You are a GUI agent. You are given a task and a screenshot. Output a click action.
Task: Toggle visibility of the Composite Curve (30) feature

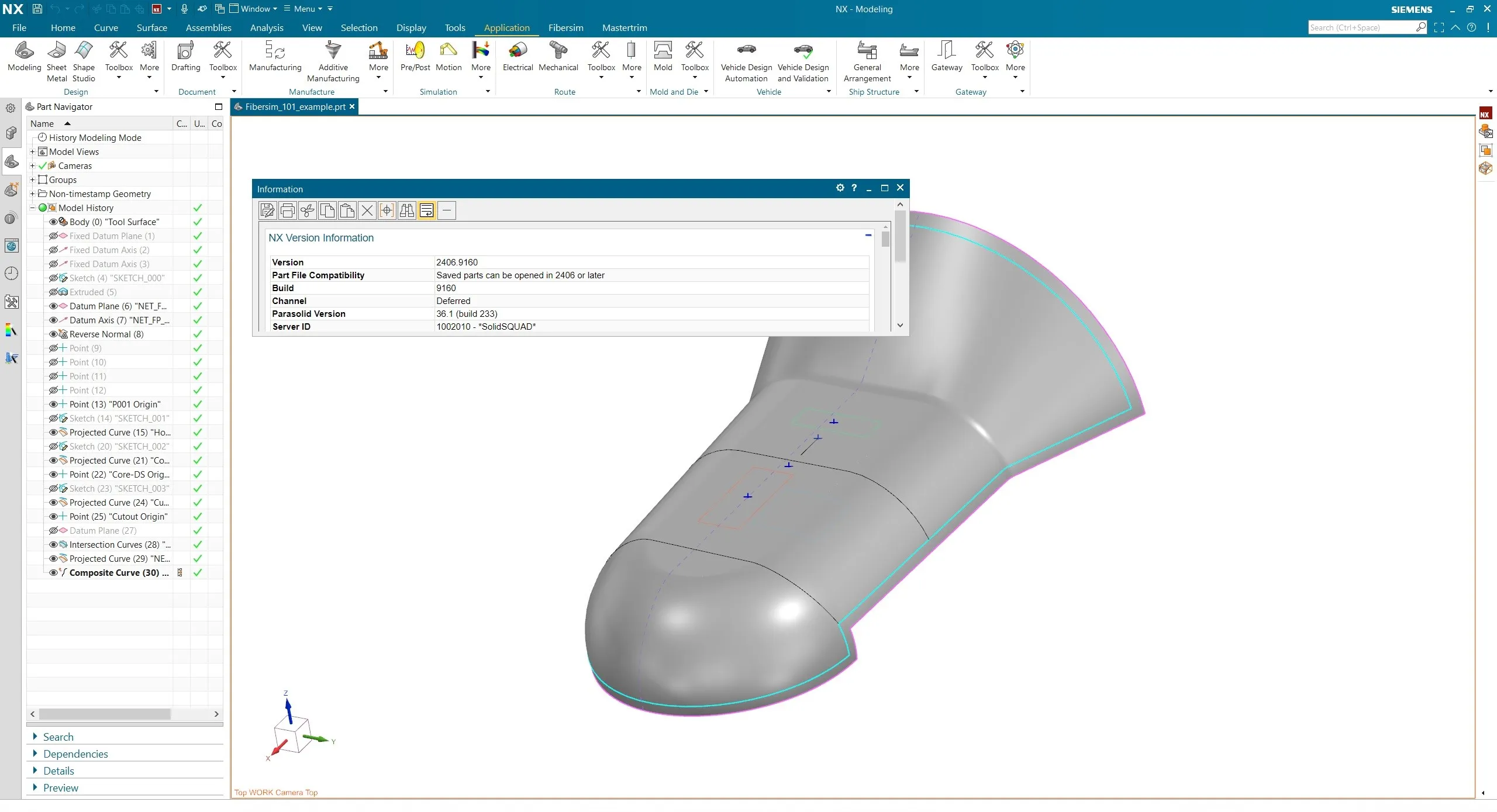click(x=53, y=573)
